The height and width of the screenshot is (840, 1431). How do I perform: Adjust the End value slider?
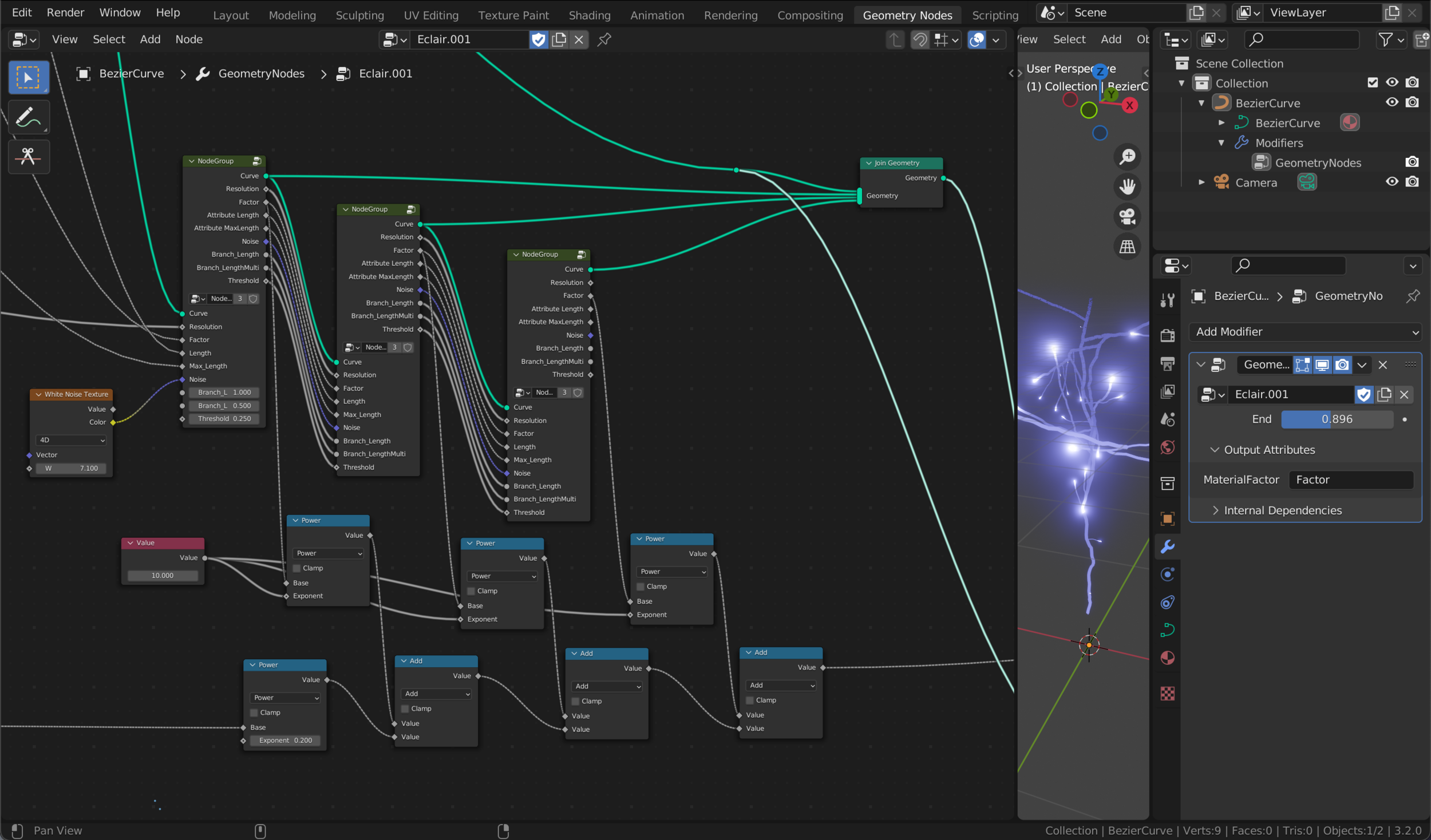click(x=1337, y=419)
